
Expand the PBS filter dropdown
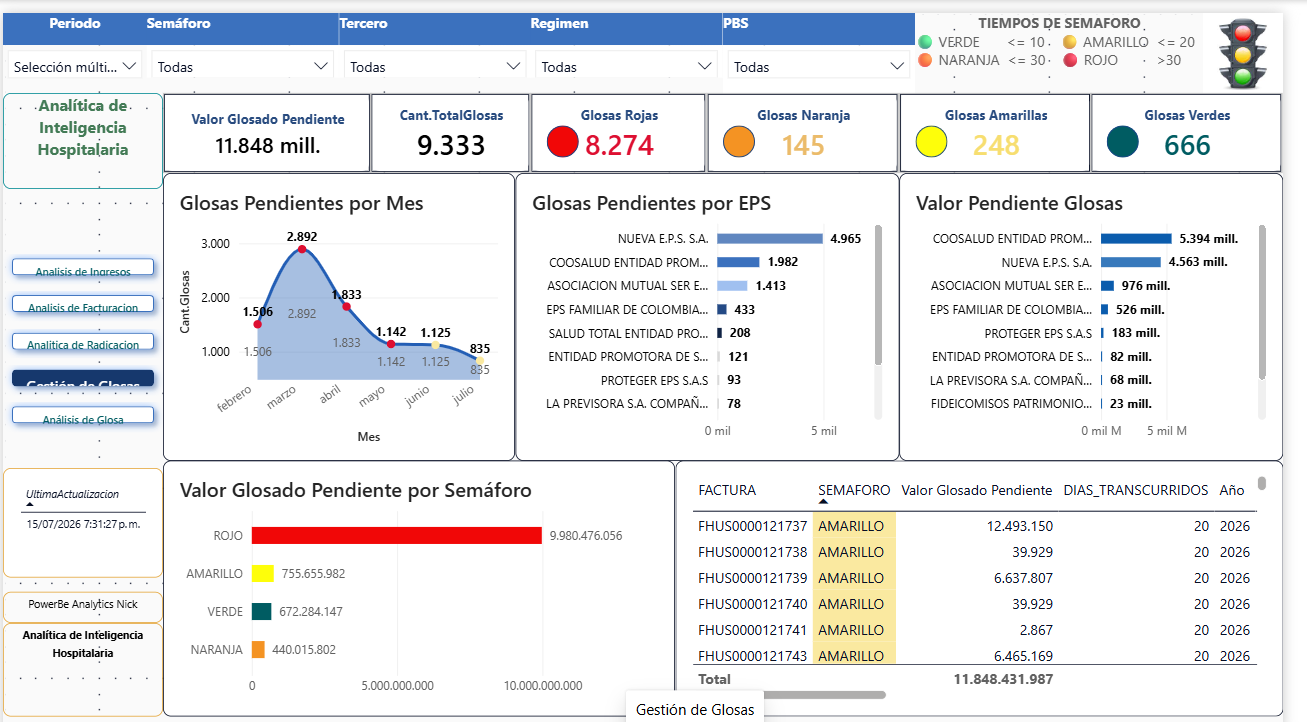(x=819, y=67)
